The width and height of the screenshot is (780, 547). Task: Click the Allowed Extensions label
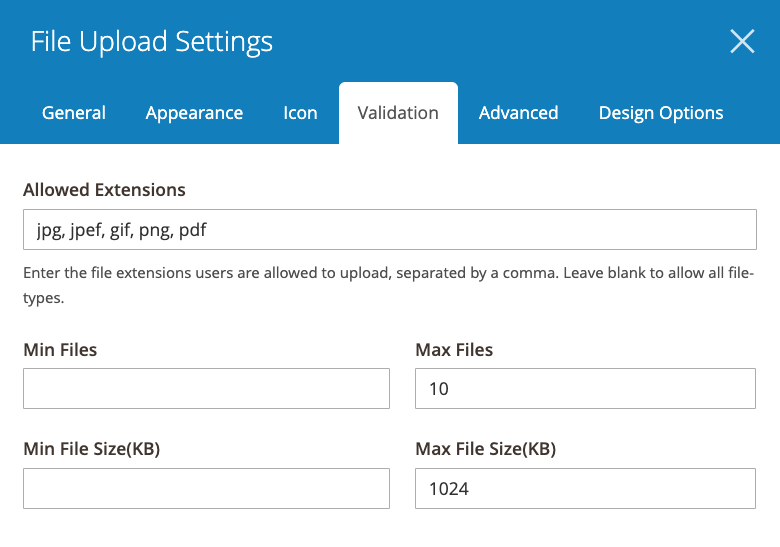(105, 189)
